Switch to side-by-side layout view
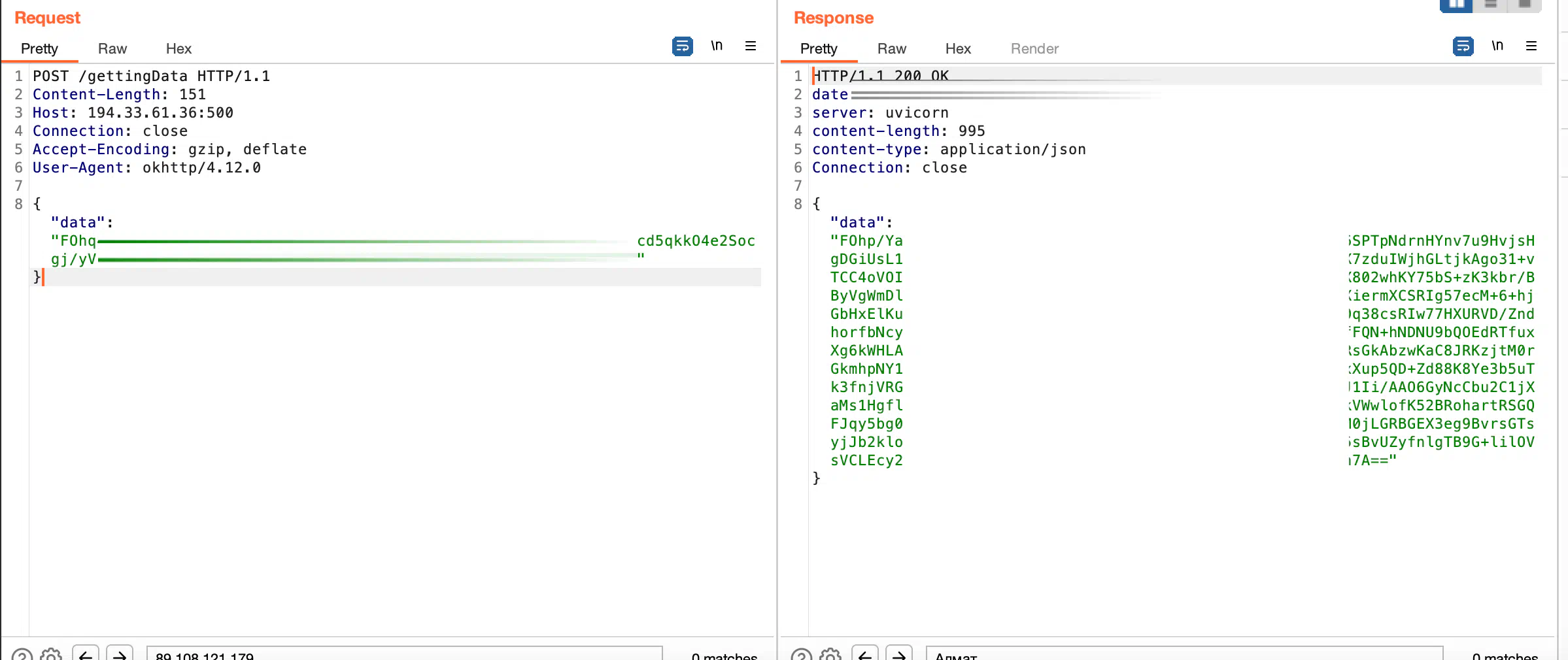Image resolution: width=1568 pixels, height=660 pixels. tap(1456, 5)
